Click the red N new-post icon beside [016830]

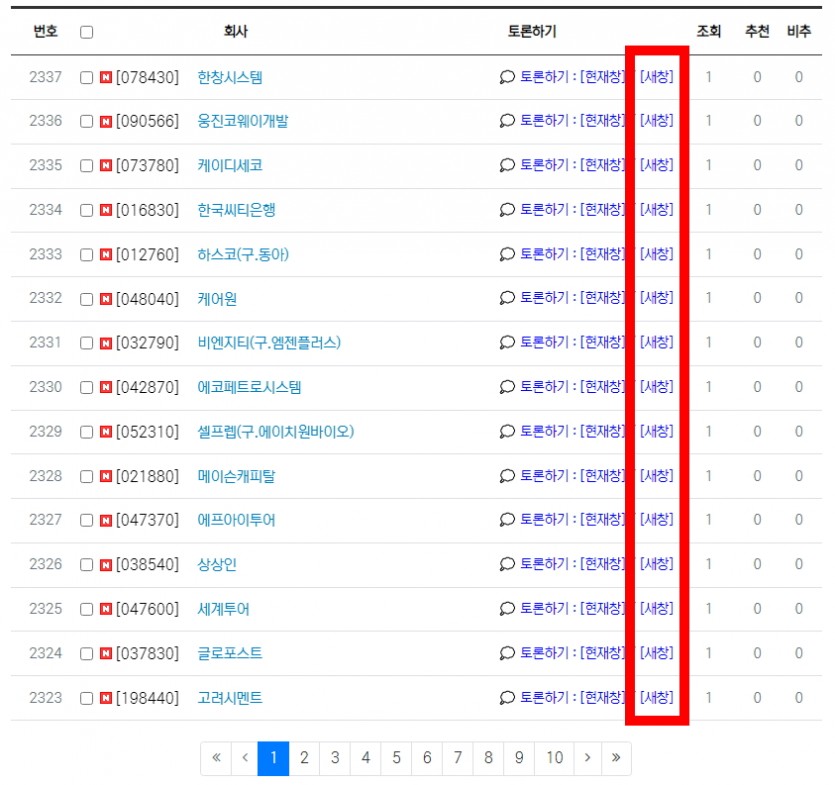[106, 210]
